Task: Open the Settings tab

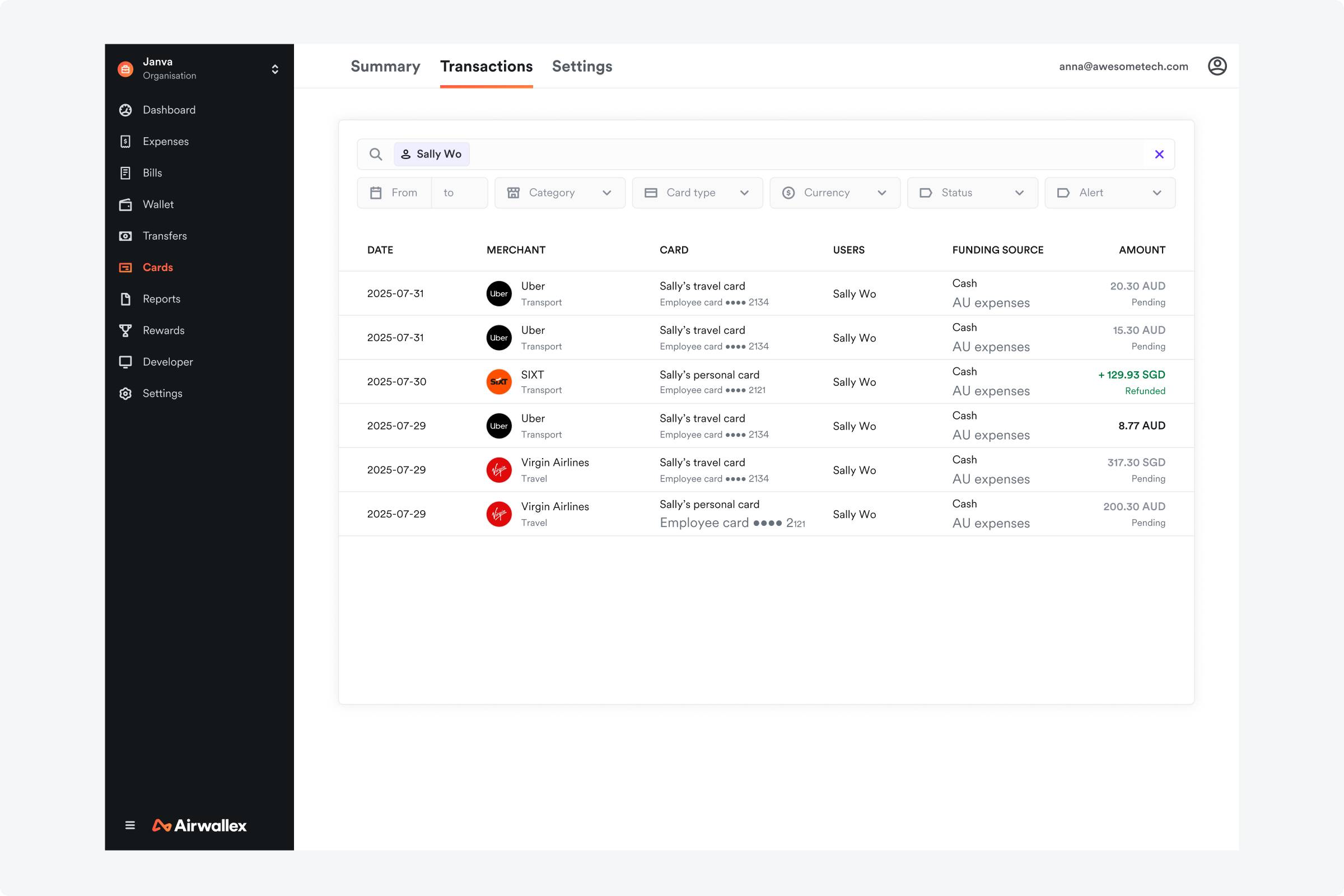Action: tap(582, 66)
